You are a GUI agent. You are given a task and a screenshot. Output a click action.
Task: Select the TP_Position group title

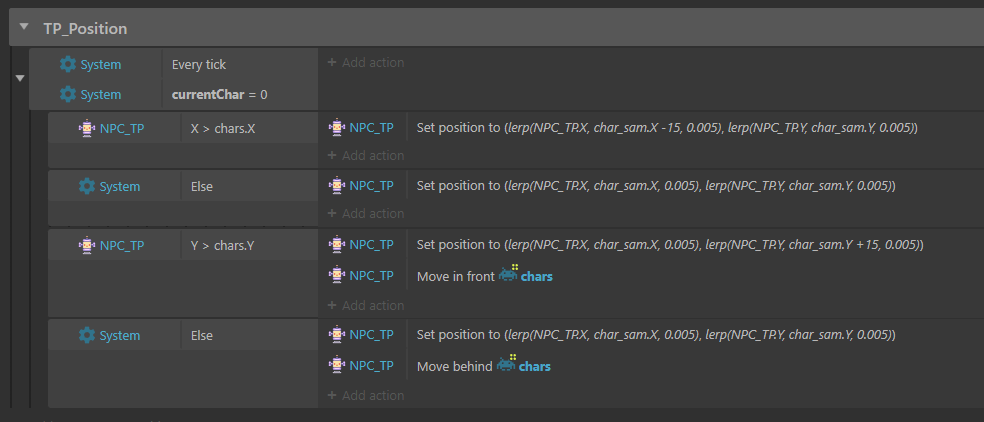(x=85, y=28)
